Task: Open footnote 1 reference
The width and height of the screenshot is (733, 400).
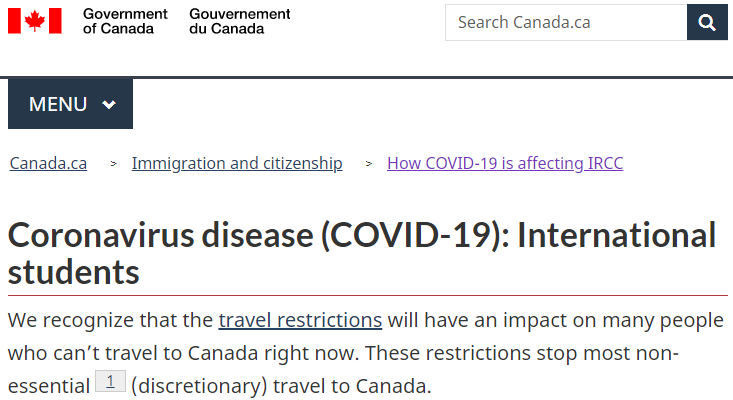Action: 110,381
